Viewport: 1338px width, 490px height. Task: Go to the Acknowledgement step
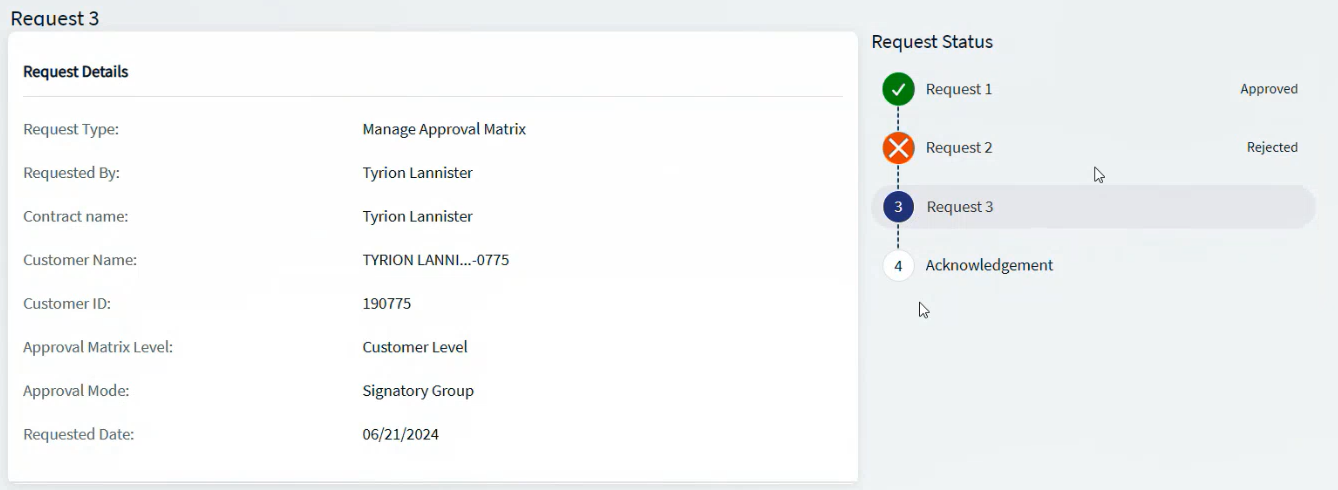(x=989, y=266)
